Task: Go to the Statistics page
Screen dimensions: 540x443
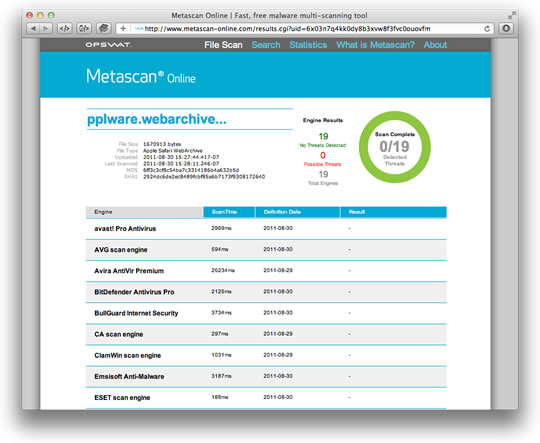Action: coord(308,45)
